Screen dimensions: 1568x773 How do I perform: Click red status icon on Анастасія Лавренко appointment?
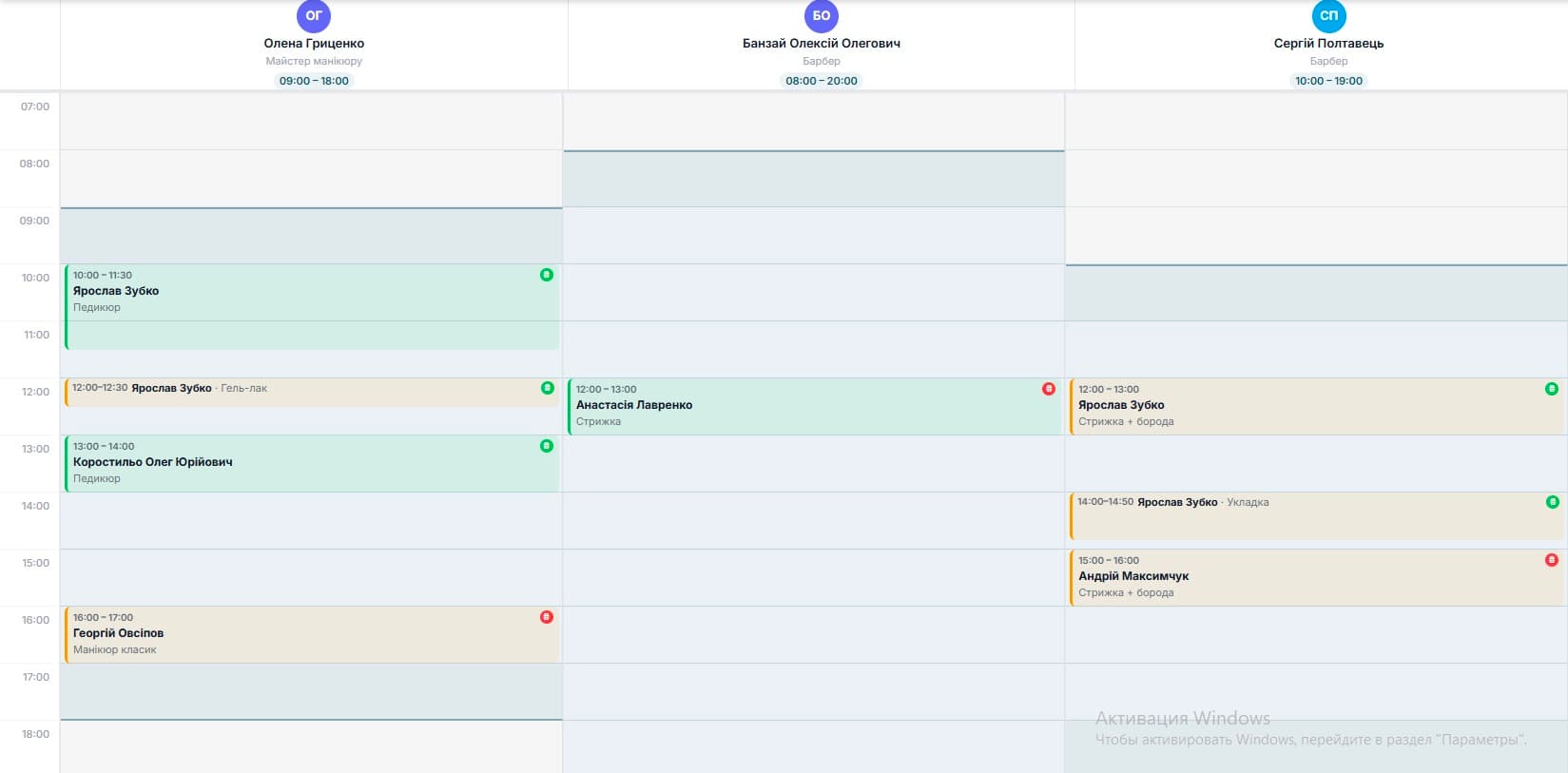(x=1049, y=389)
